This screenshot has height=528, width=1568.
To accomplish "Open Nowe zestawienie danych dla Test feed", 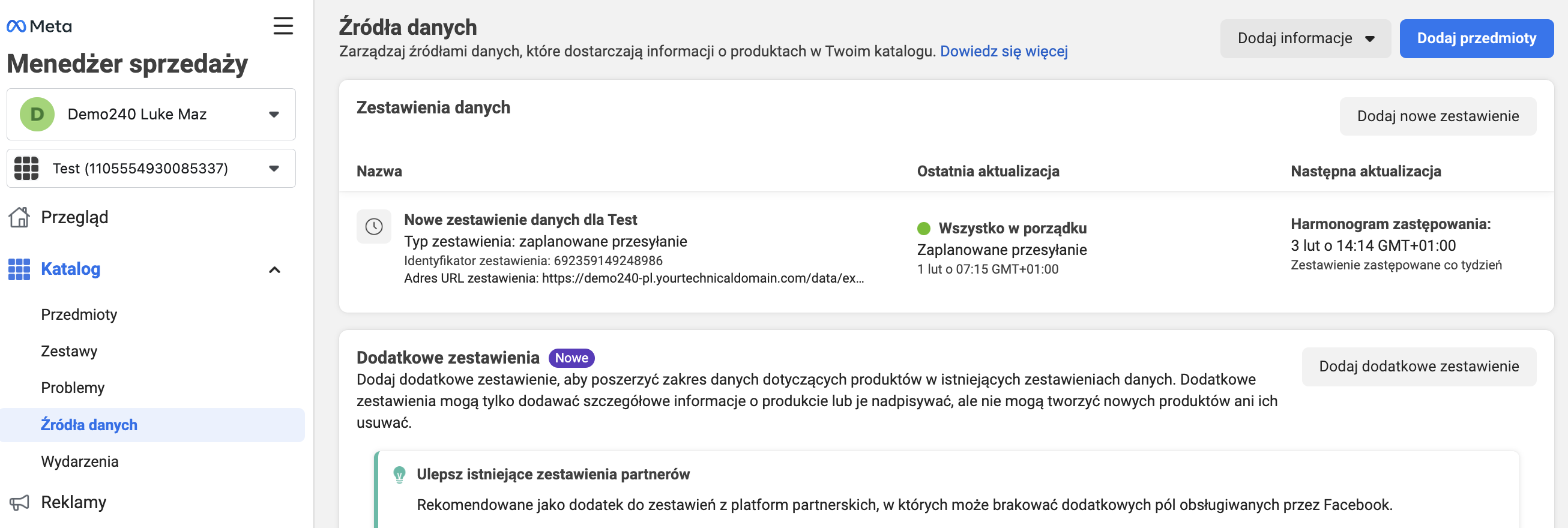I will (520, 219).
